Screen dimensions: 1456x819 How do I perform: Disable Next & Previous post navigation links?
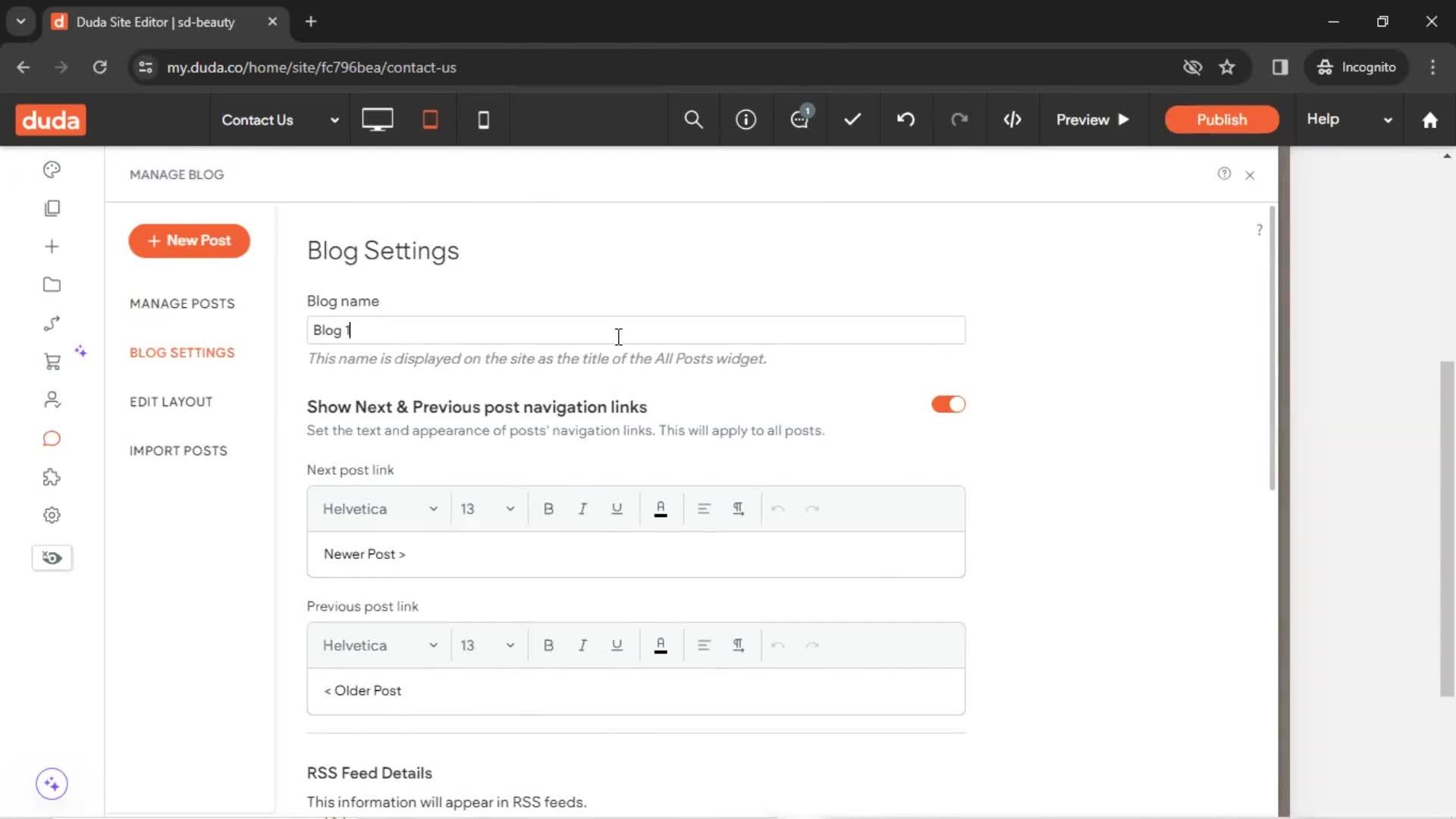pos(948,404)
